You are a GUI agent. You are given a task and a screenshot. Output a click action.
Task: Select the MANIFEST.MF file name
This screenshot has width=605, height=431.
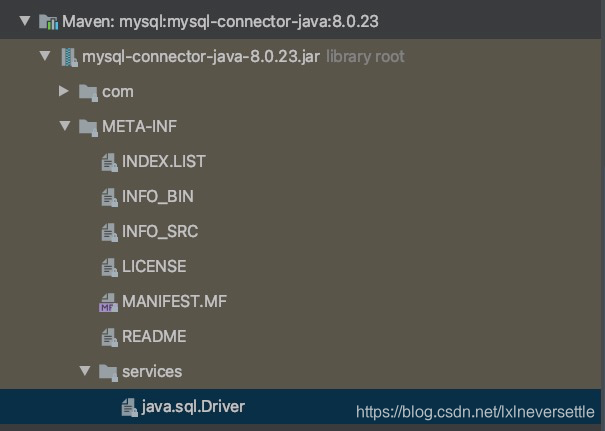tap(174, 302)
